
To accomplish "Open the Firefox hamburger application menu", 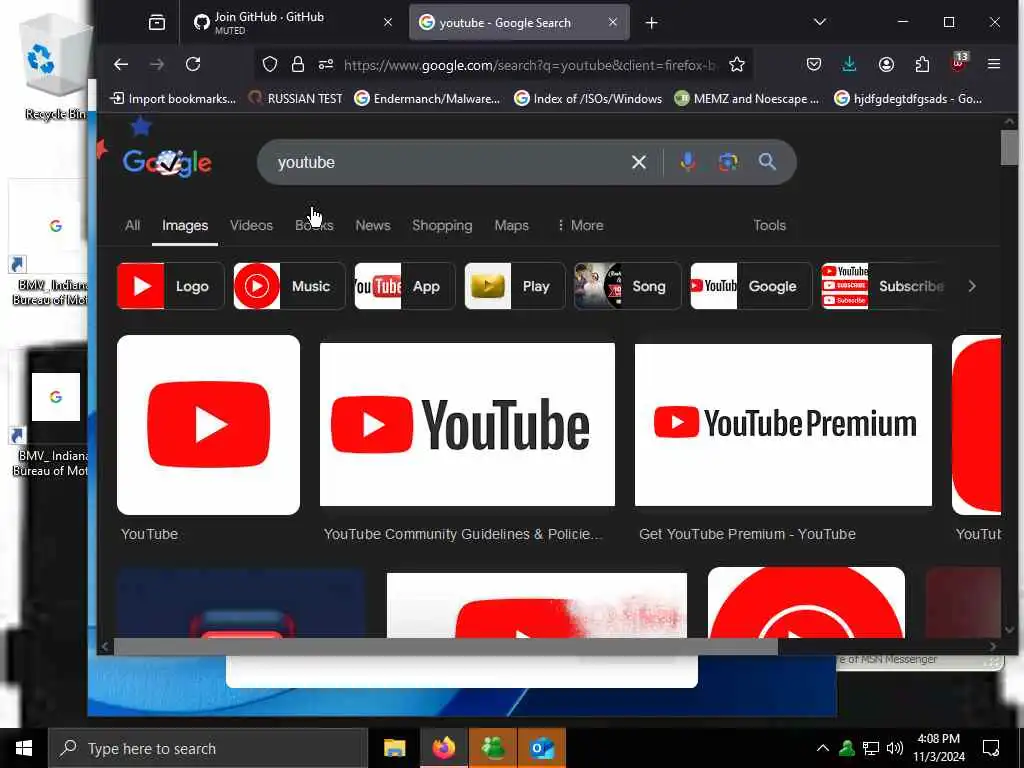I will [x=994, y=64].
